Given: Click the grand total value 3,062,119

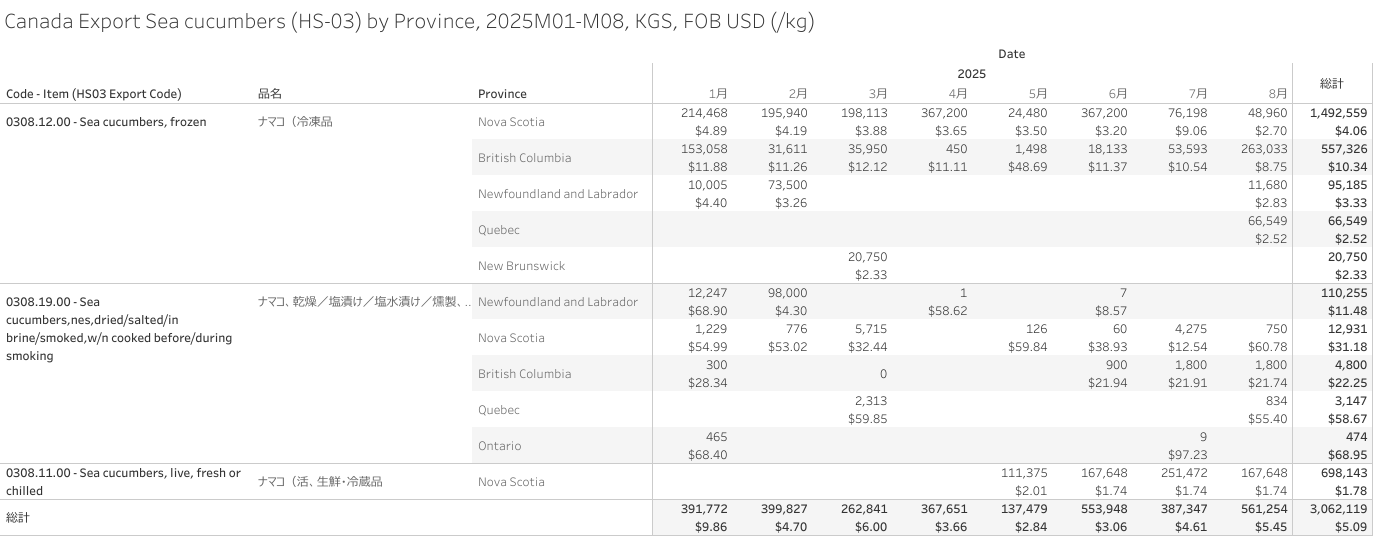Looking at the screenshot, I should 1332,509.
